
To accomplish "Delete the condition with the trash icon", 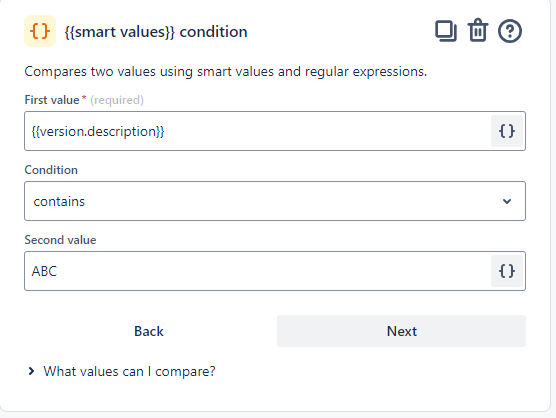I will tap(478, 30).
